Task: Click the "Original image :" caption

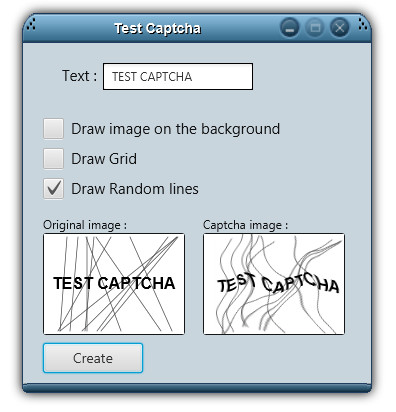Action: 85,225
